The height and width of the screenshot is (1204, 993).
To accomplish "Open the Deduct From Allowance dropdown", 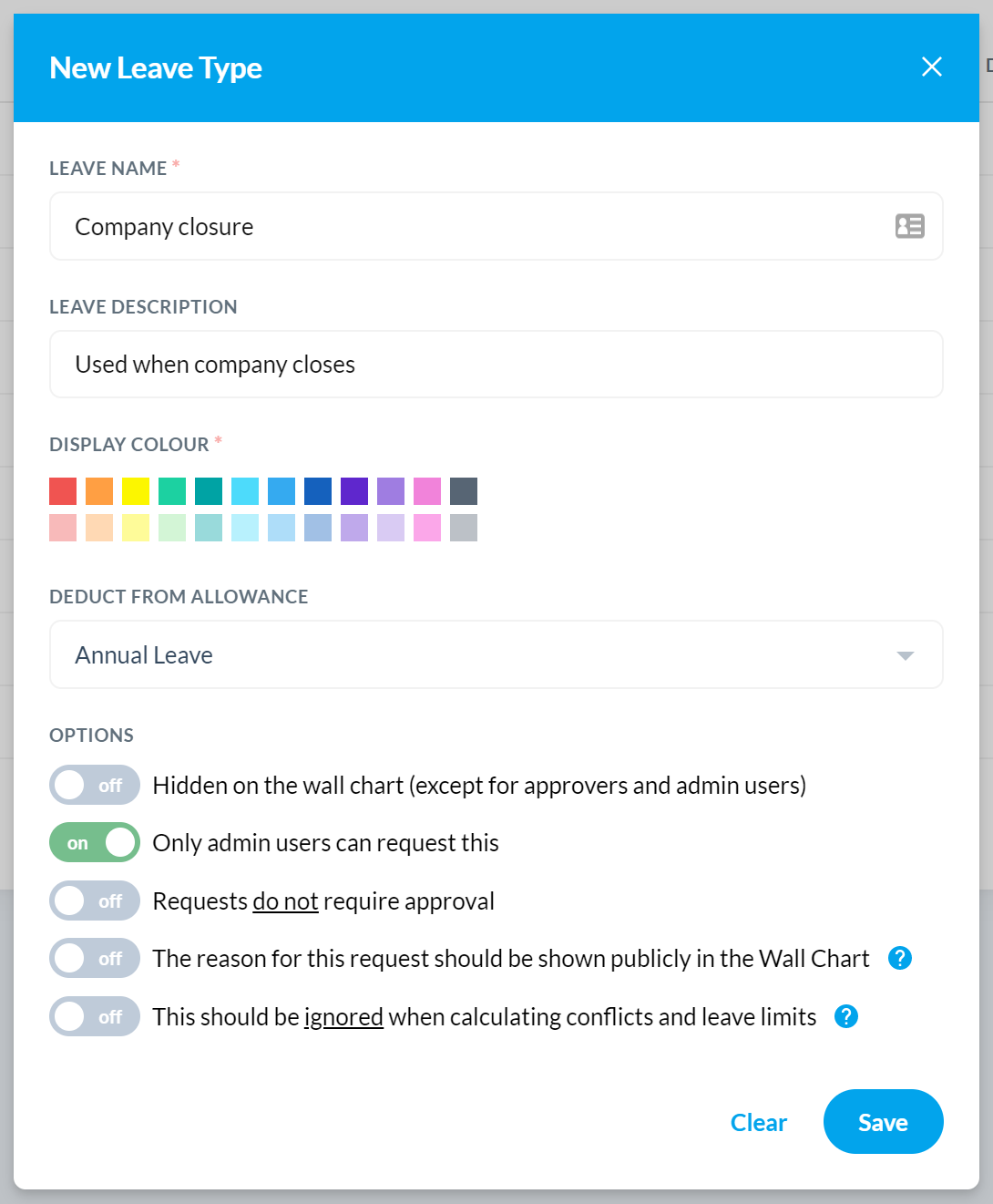I will pos(496,654).
